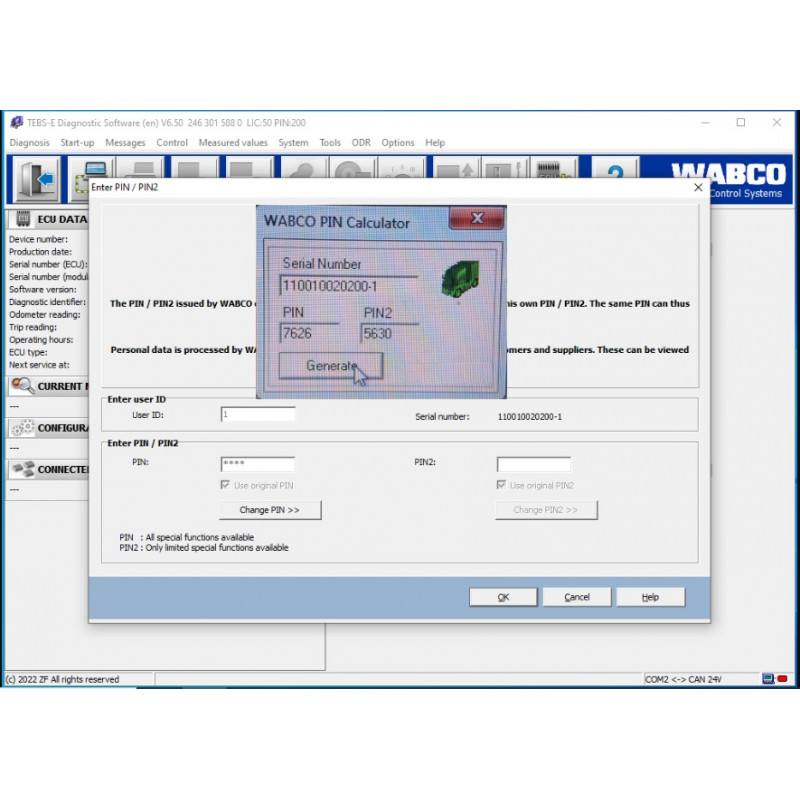Click the connection status icon in system tray
This screenshot has width=800, height=800.
[x=768, y=677]
